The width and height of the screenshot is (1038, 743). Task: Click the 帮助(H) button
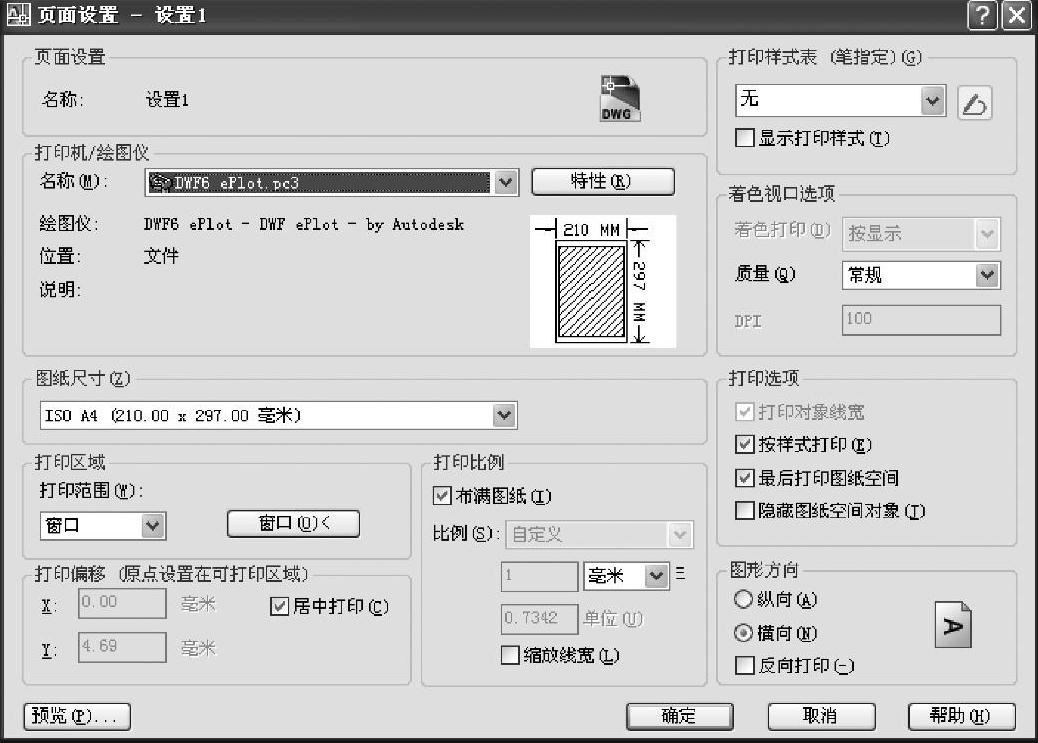961,717
